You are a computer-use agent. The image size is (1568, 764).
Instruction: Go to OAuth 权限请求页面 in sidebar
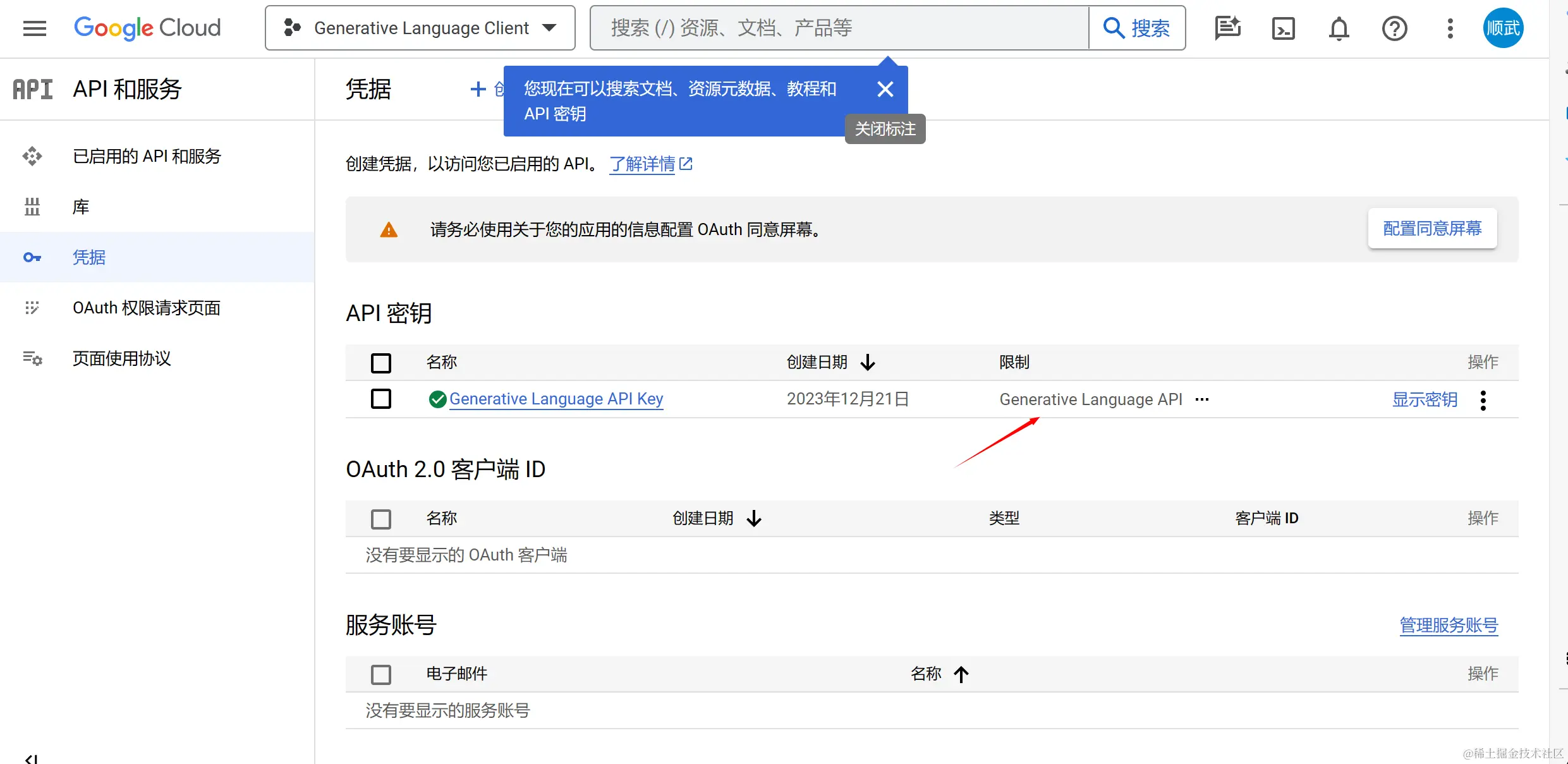click(x=147, y=308)
